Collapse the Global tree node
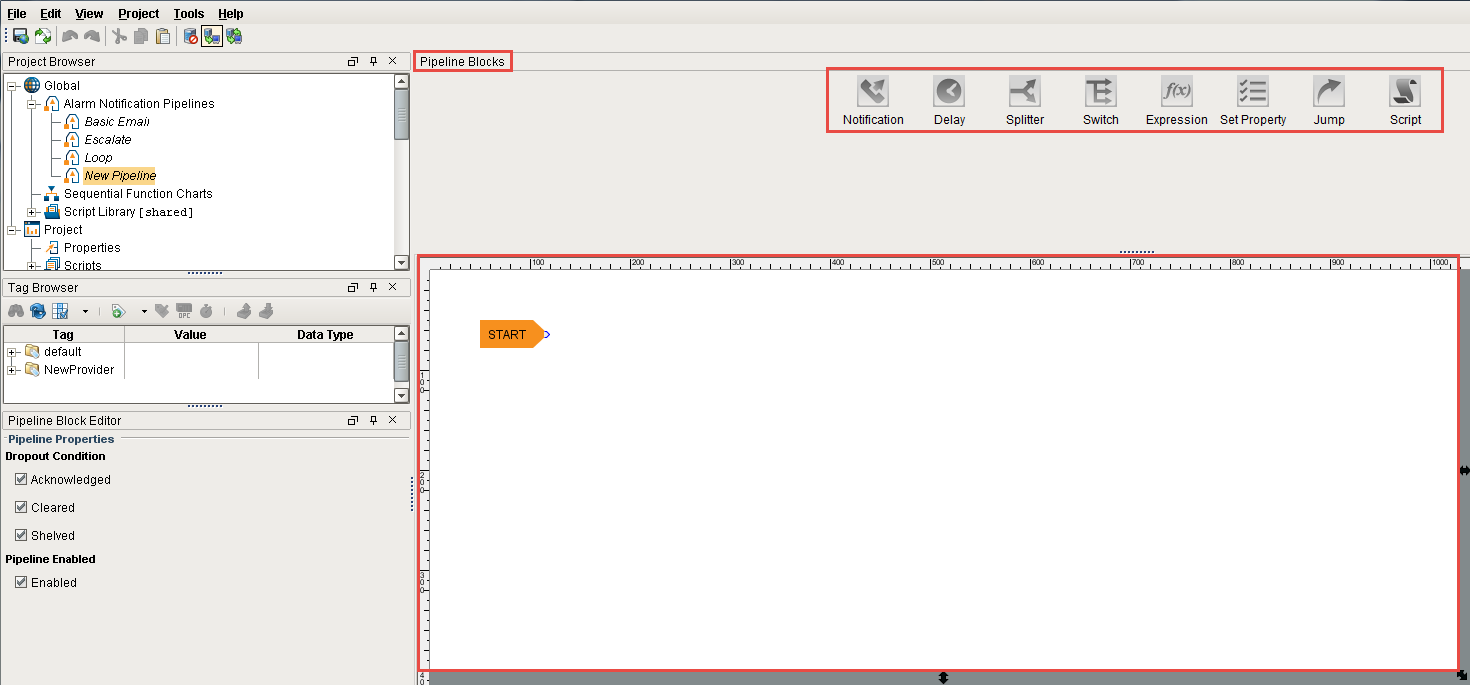This screenshot has width=1470, height=685. (x=9, y=85)
